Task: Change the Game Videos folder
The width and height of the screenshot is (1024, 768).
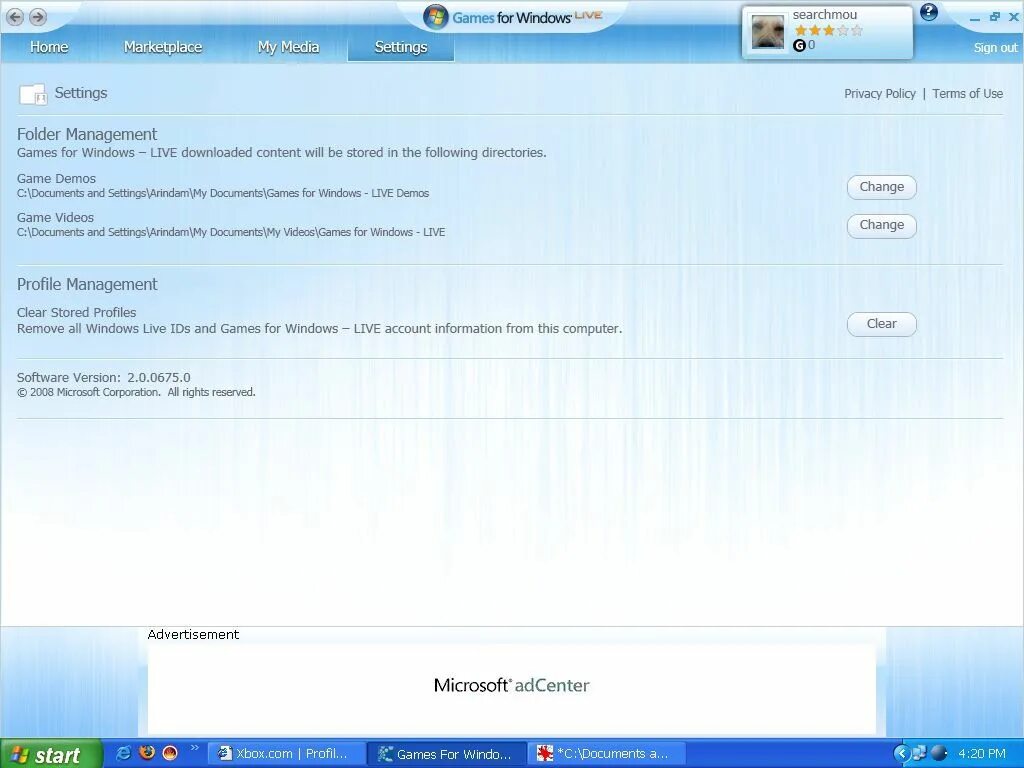Action: [x=882, y=225]
